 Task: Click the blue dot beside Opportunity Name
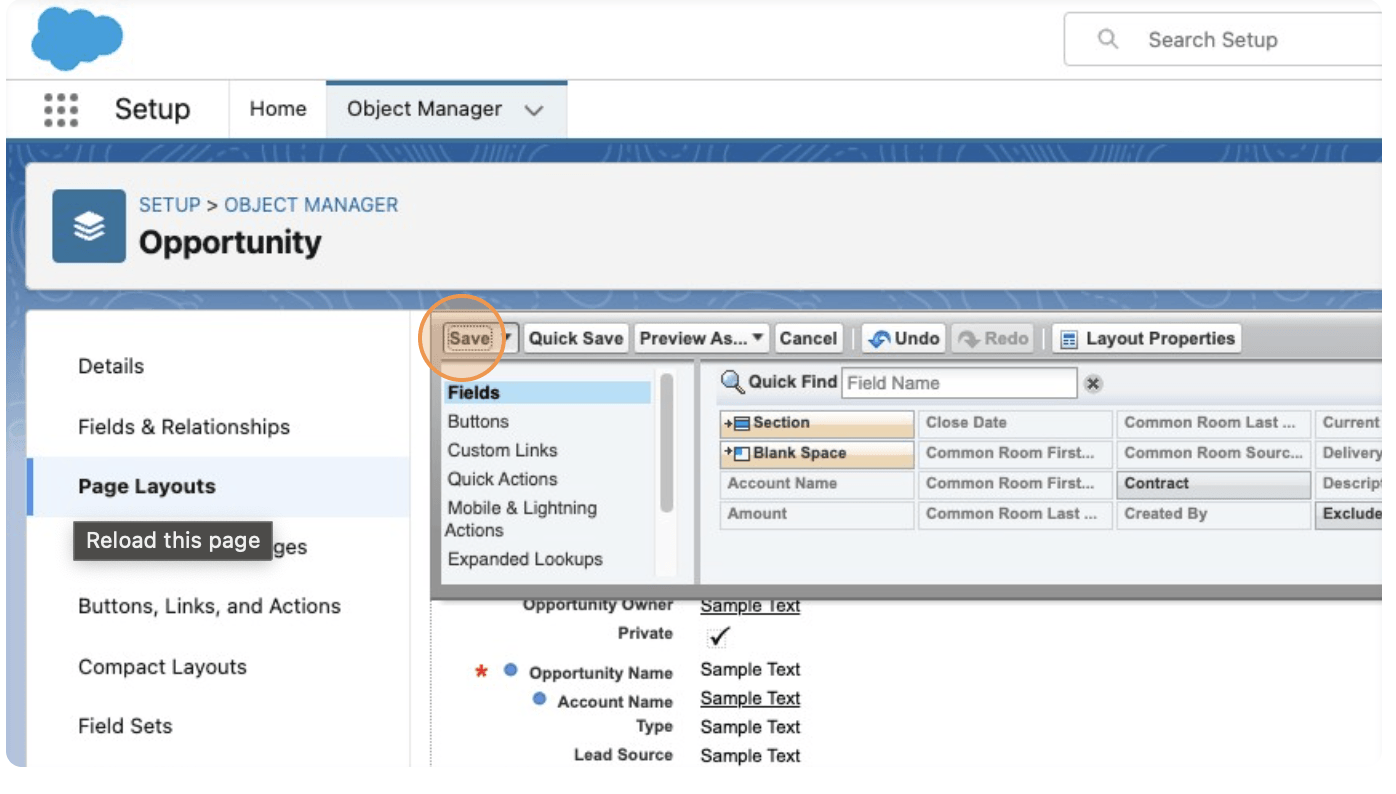point(510,671)
